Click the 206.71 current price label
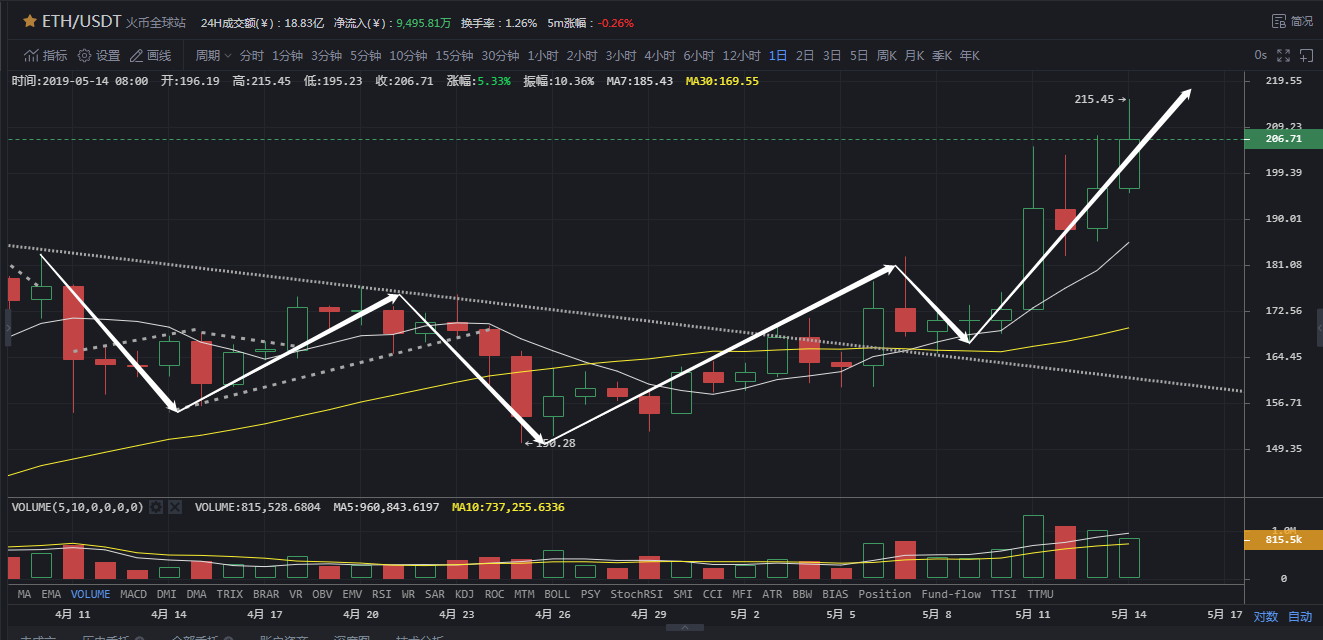This screenshot has height=640, width=1323. point(1283,139)
